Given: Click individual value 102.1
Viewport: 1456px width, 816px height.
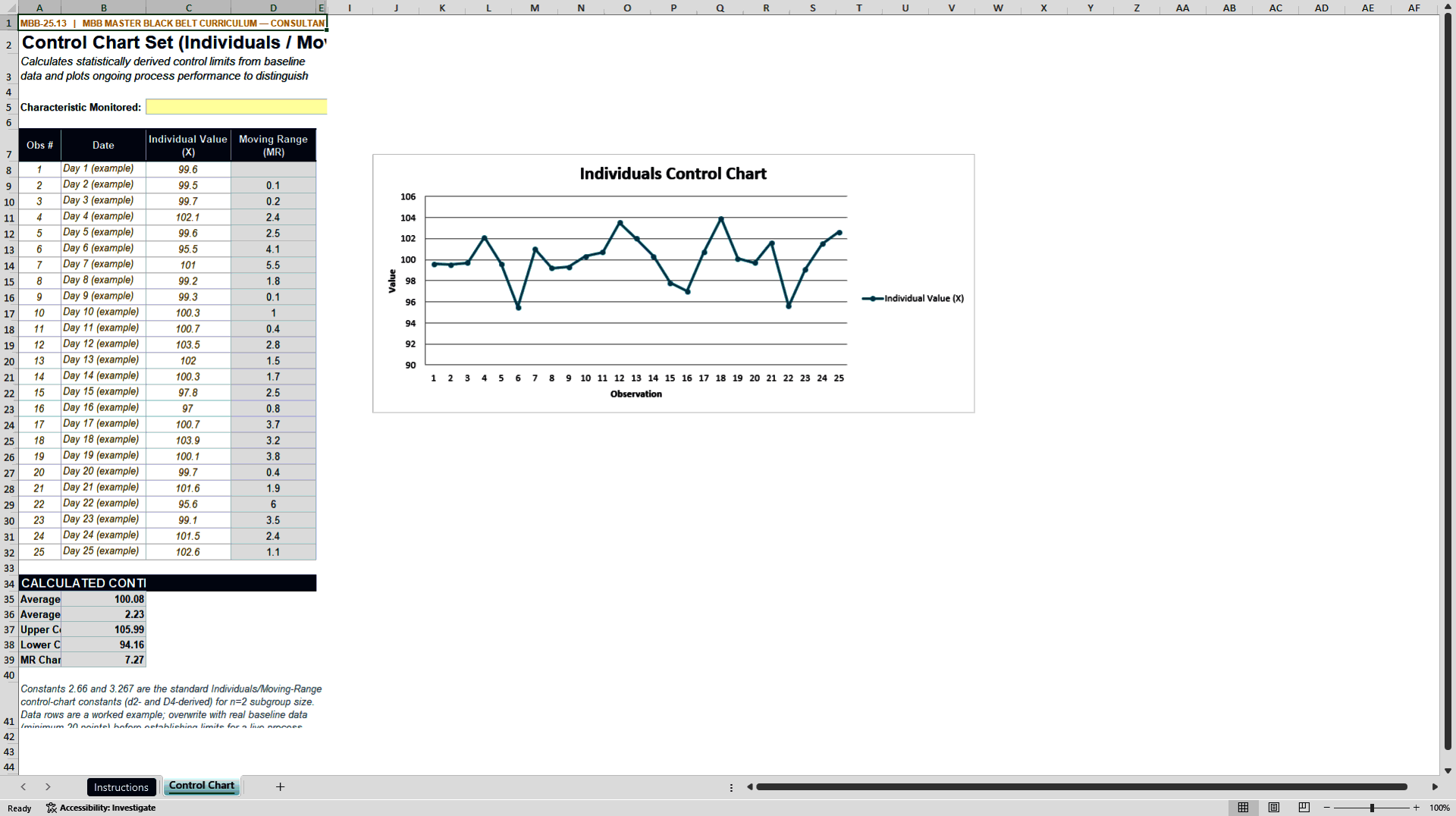Looking at the screenshot, I should 188,217.
